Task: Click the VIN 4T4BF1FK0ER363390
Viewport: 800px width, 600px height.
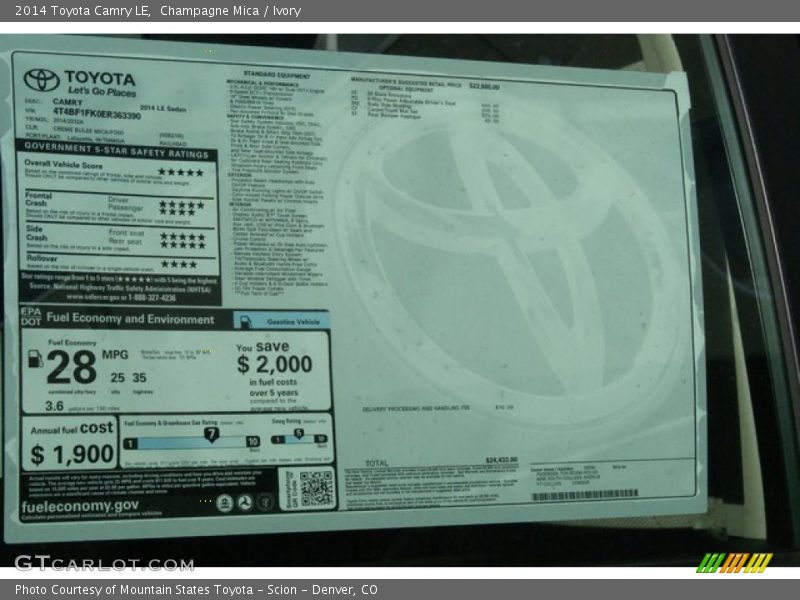Action: tap(97, 114)
